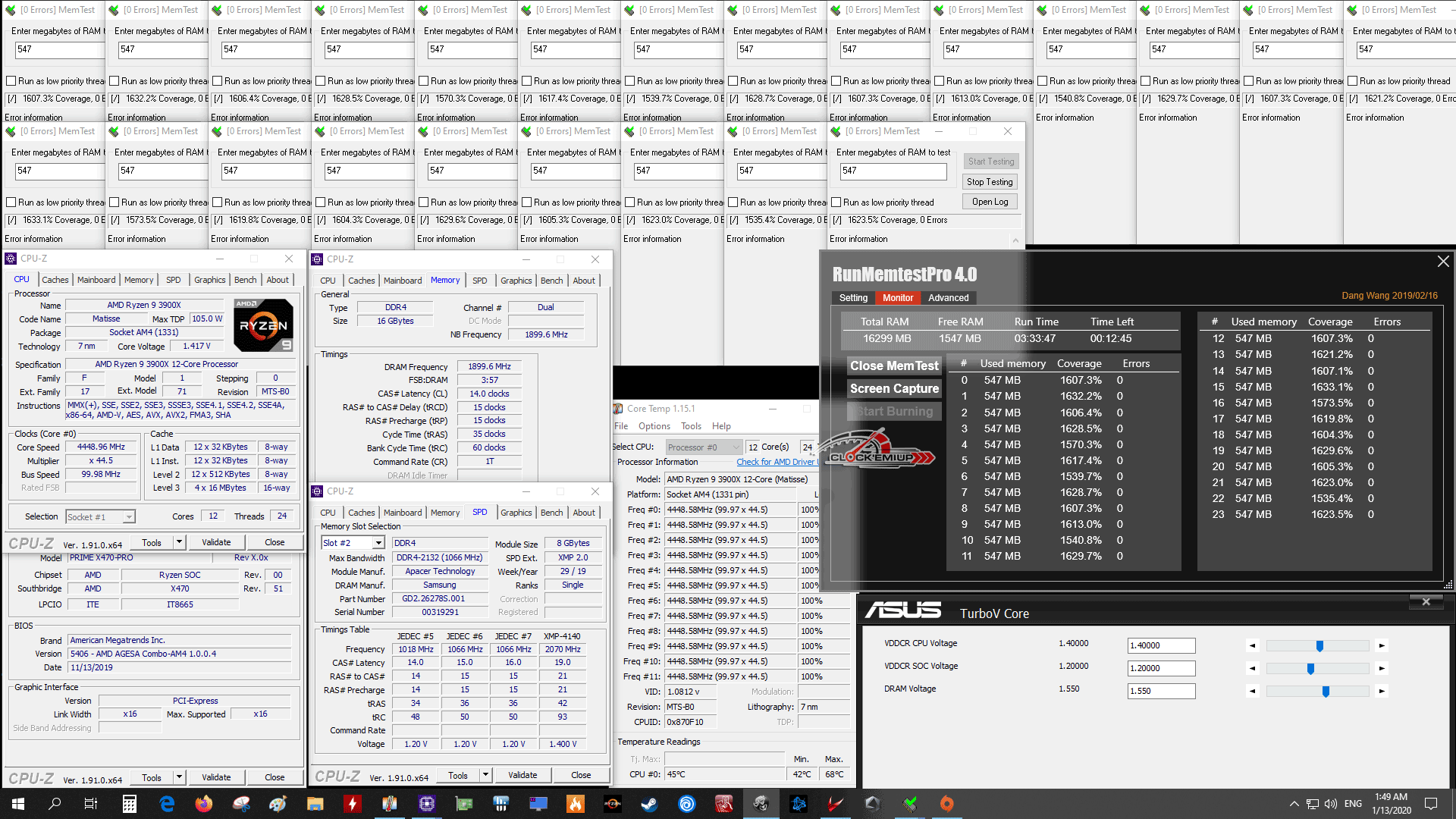Click the Task View taskbar icon
The image size is (1456, 819).
pyautogui.click(x=91, y=804)
